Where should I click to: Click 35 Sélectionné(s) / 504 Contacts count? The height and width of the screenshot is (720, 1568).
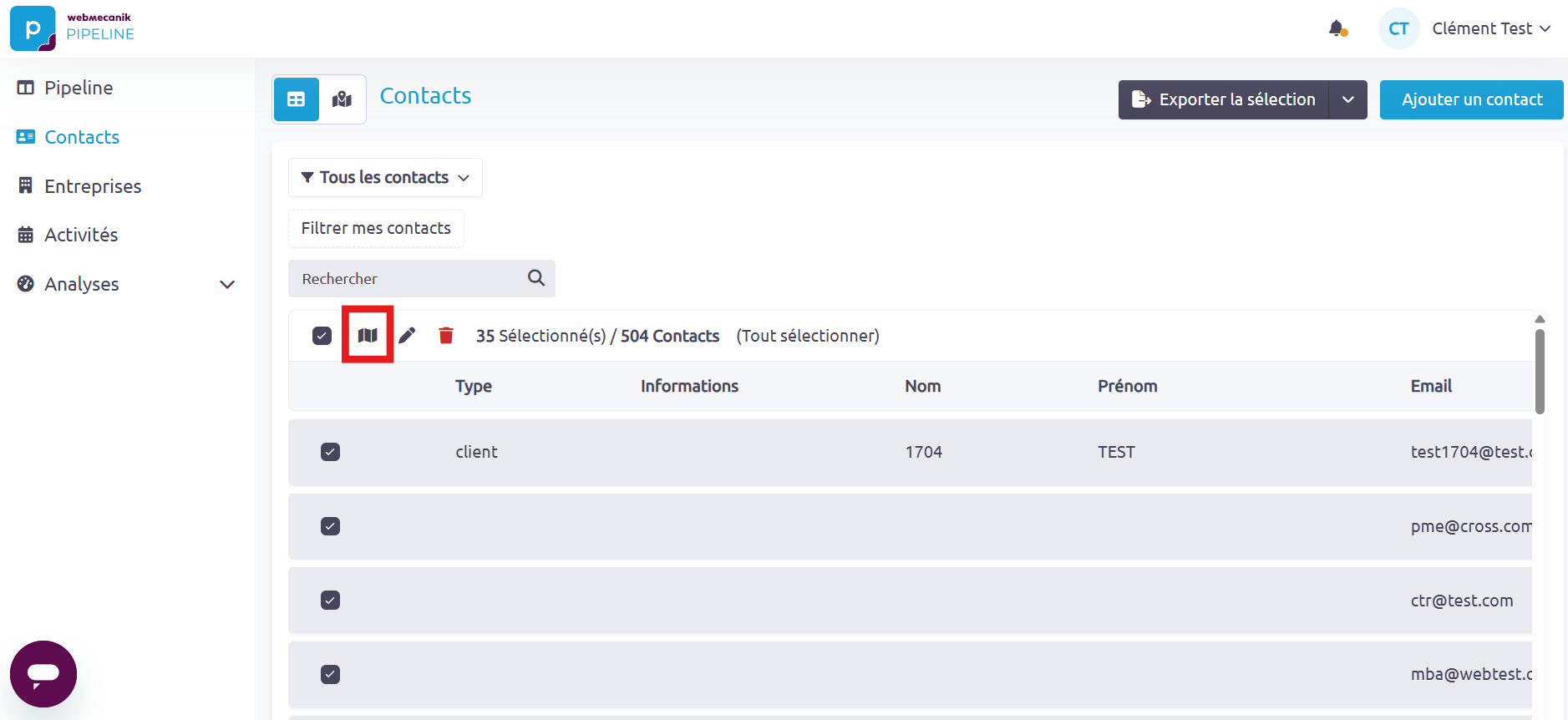pos(597,336)
